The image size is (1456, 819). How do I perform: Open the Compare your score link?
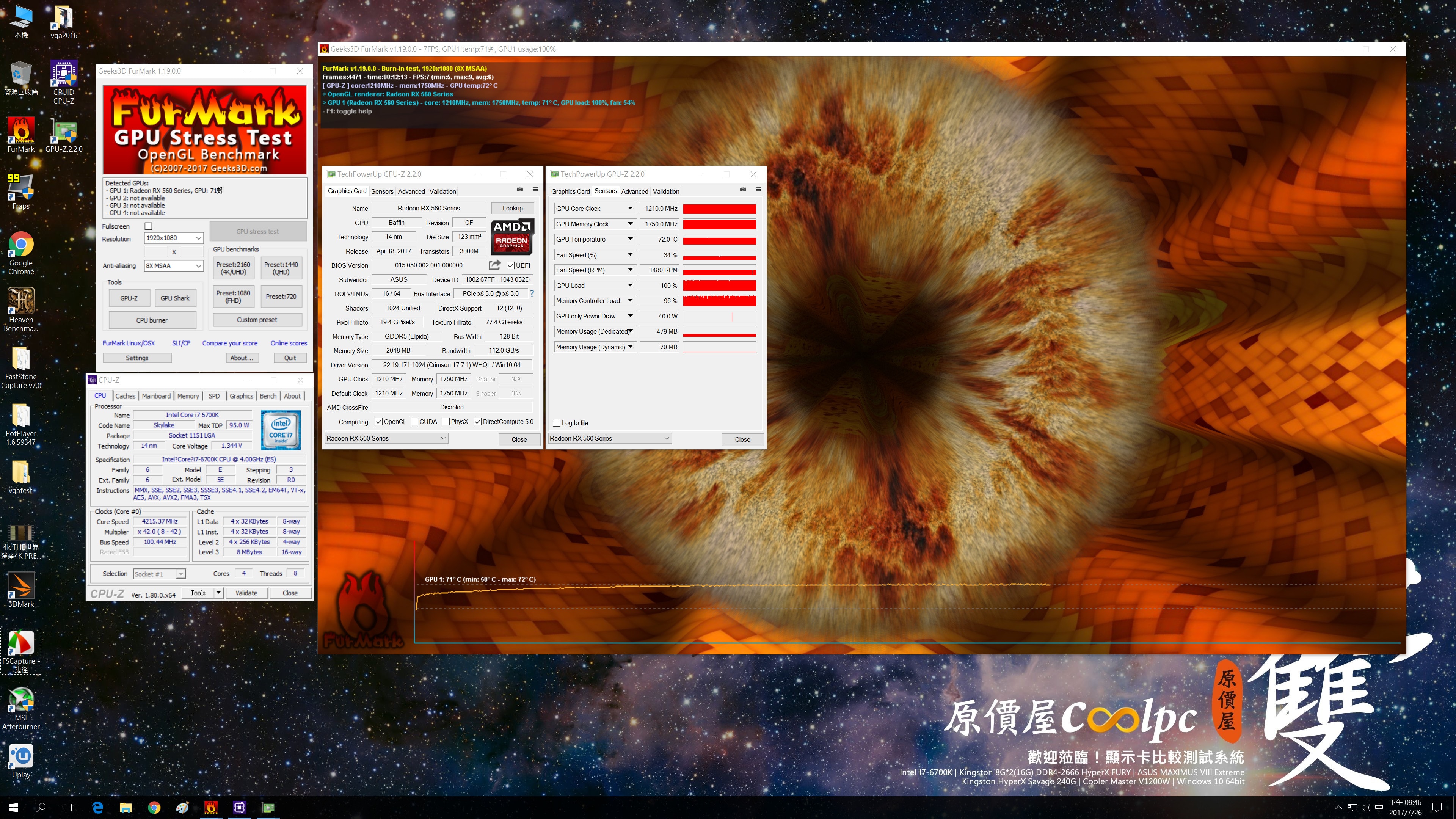coord(230,343)
